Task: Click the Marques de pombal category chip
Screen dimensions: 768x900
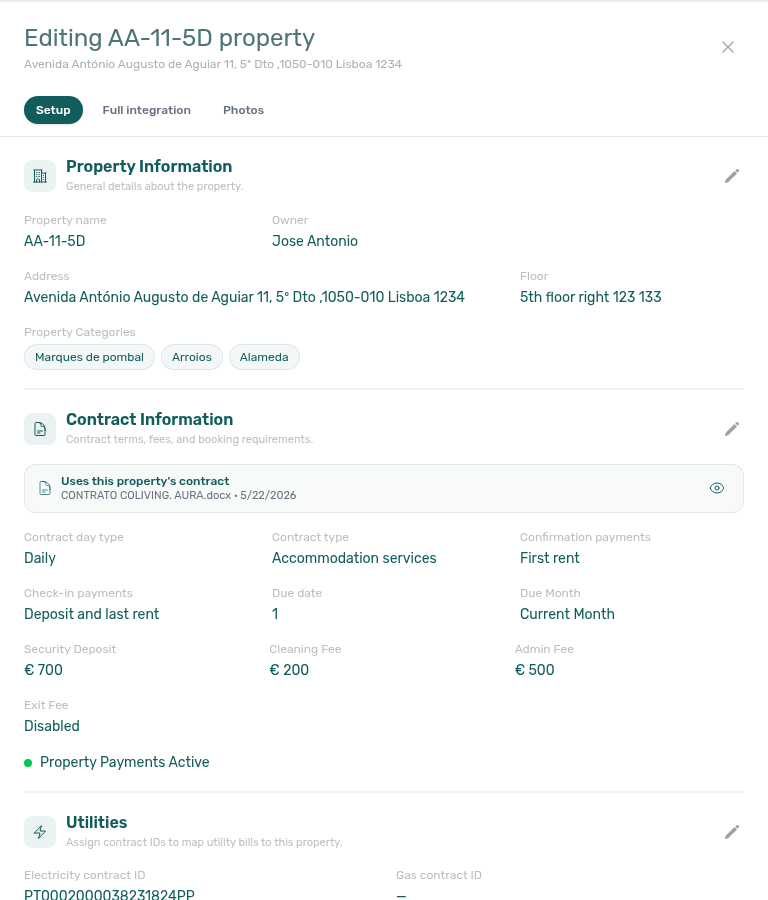Action: click(x=90, y=357)
